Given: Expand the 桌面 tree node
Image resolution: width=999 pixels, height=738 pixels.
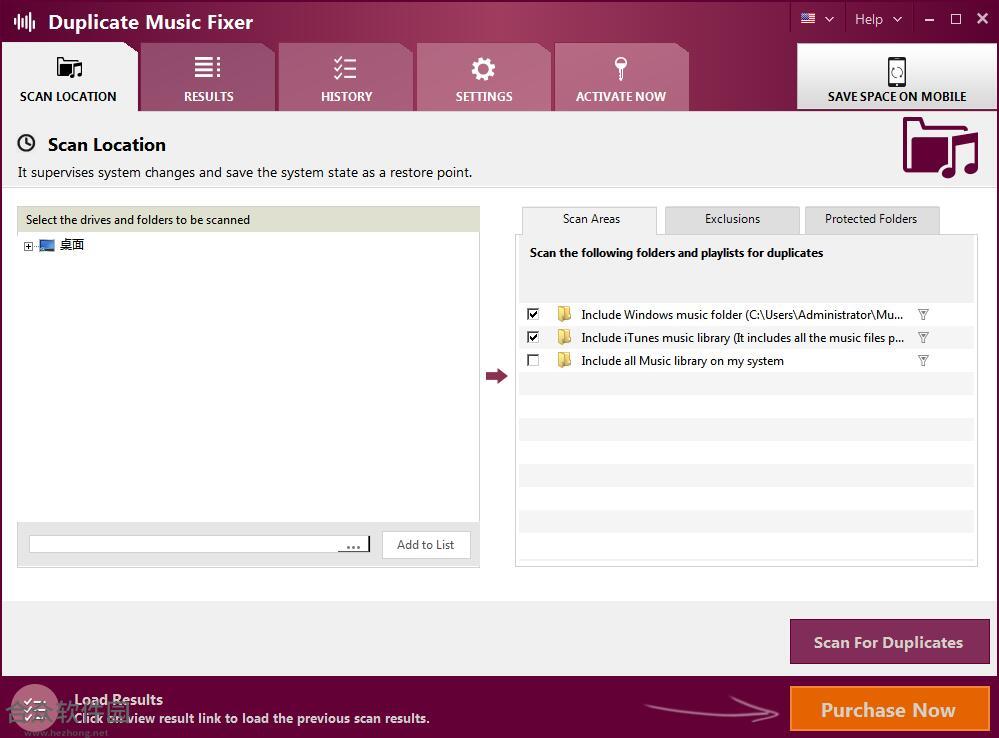Looking at the screenshot, I should [x=28, y=246].
